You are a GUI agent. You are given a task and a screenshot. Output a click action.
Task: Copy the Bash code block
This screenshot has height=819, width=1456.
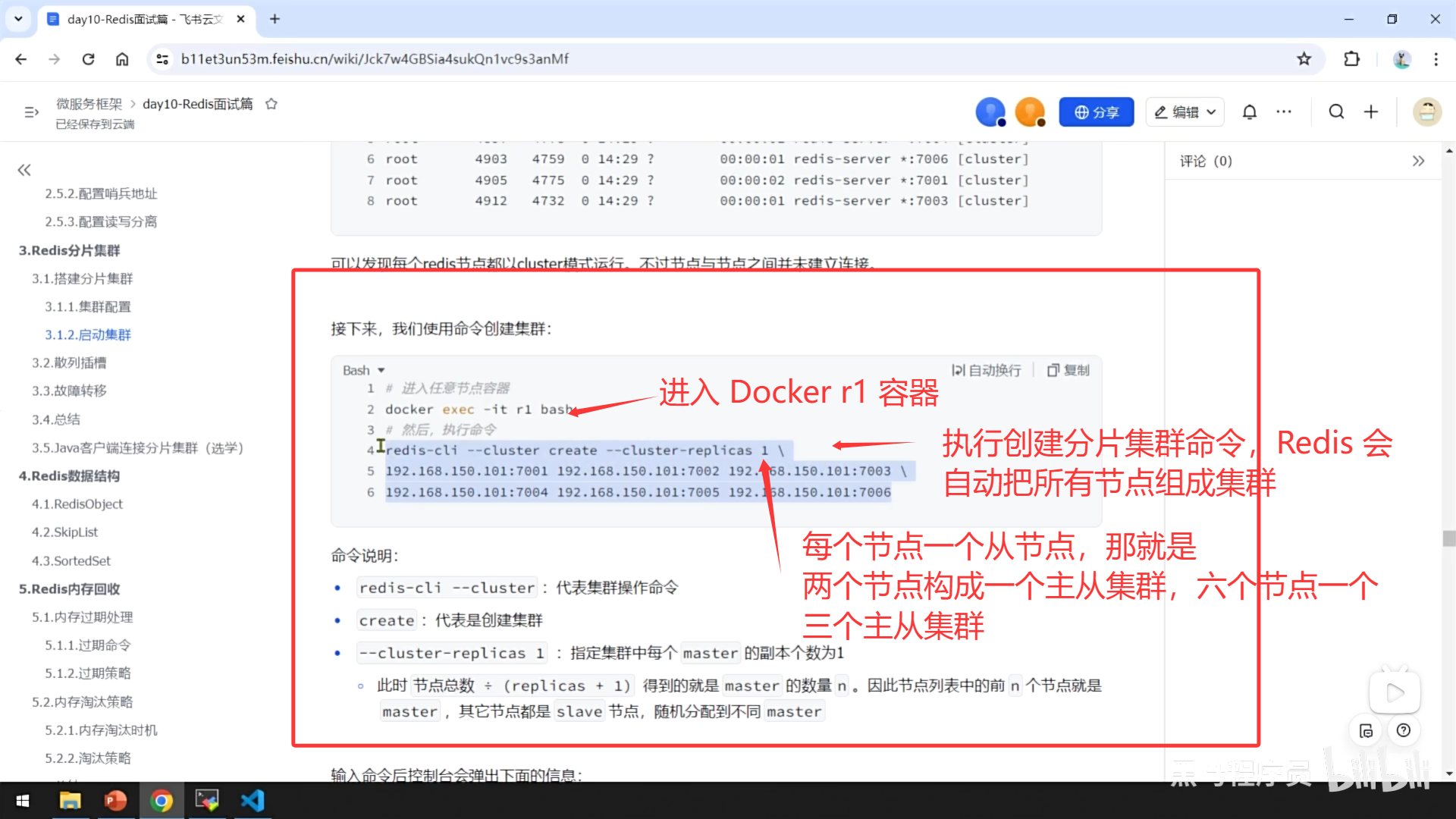pos(1068,370)
